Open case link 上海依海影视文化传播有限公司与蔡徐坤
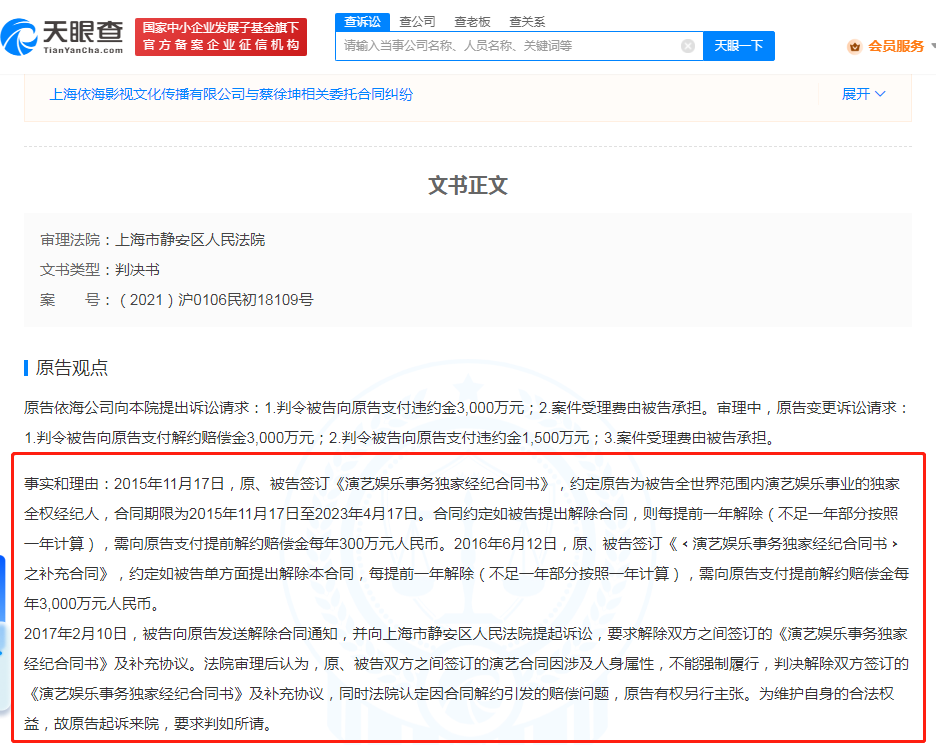Viewport: 936px width, 745px height. tap(231, 94)
